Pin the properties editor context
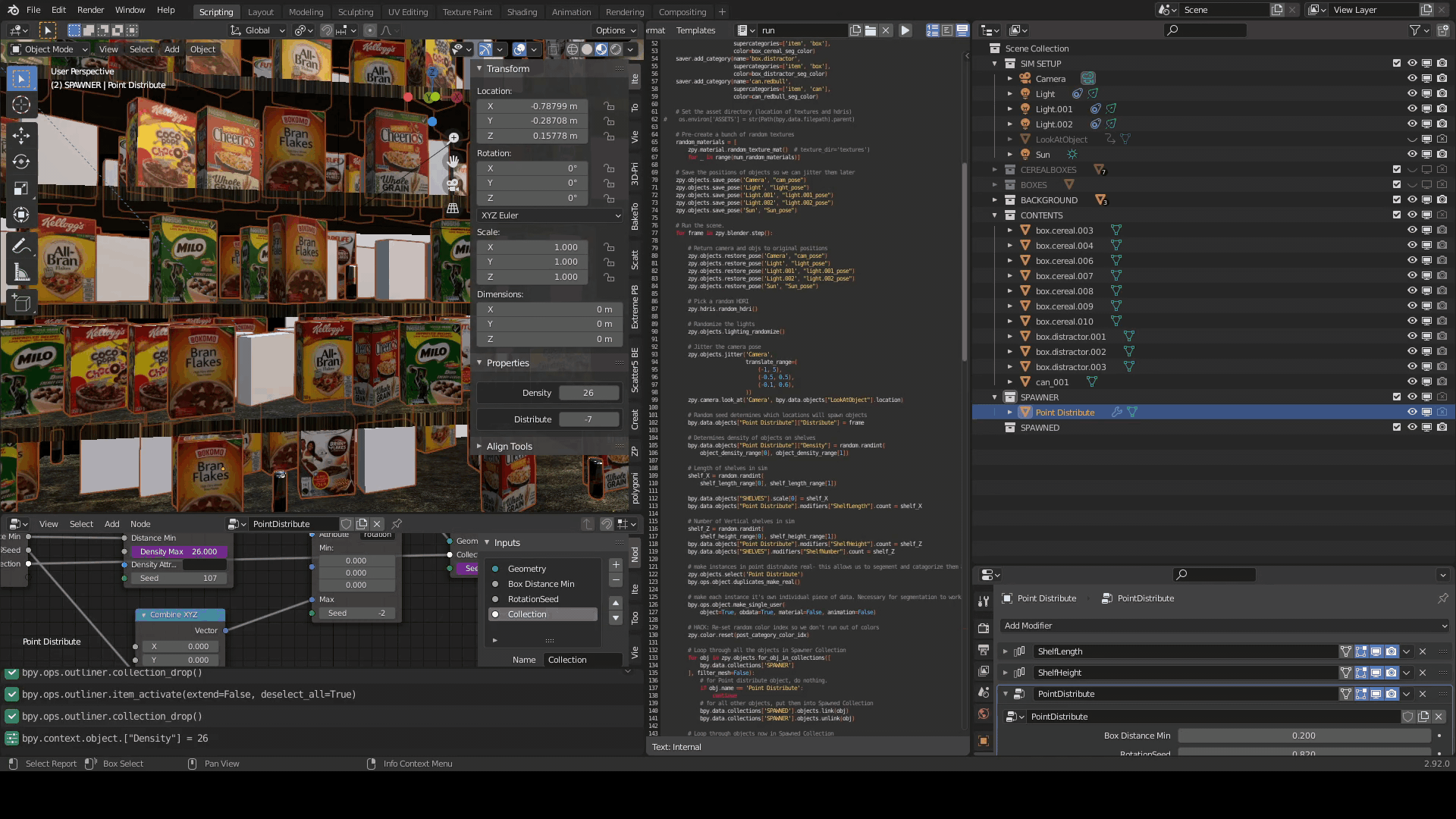This screenshot has width=1456, height=819. [x=1442, y=598]
